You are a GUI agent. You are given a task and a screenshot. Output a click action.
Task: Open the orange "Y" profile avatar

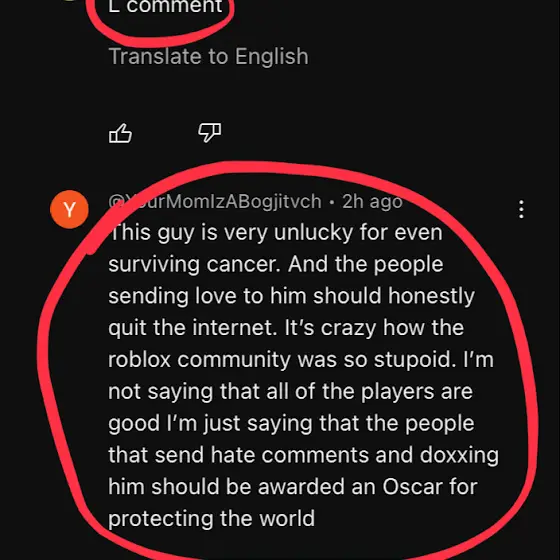point(69,209)
